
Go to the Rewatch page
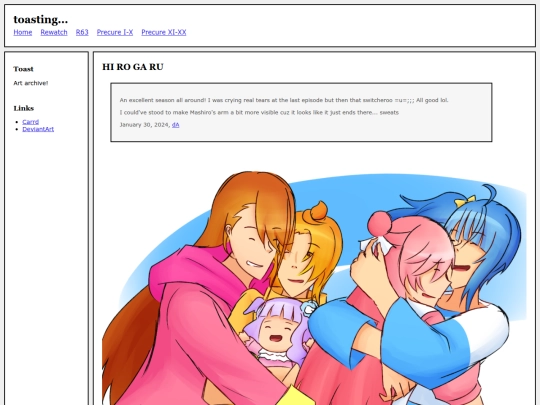[54, 32]
